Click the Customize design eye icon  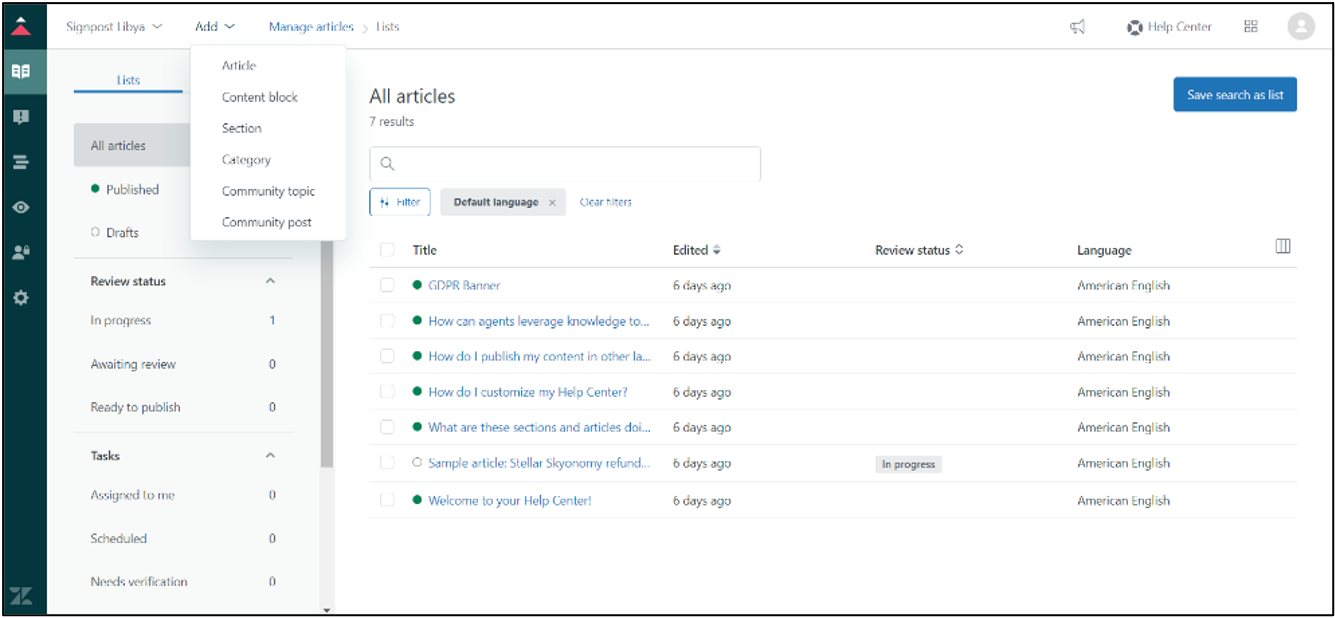[21, 207]
